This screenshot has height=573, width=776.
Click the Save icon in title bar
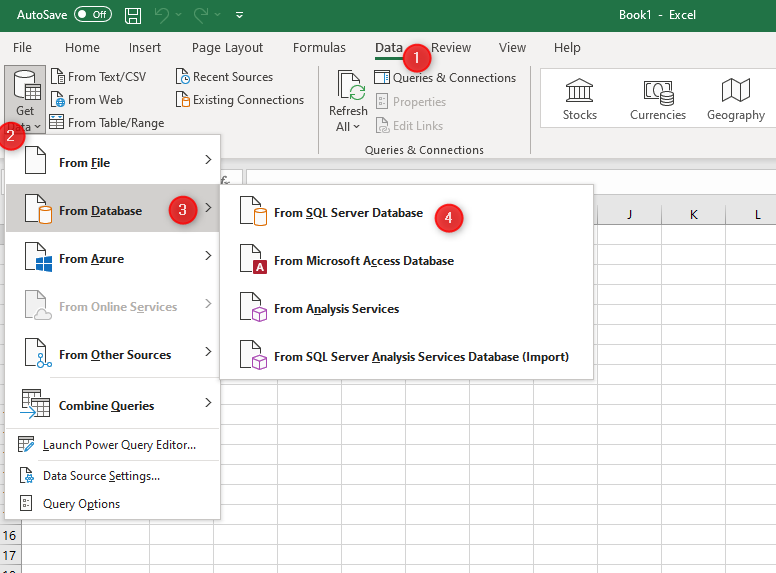134,15
